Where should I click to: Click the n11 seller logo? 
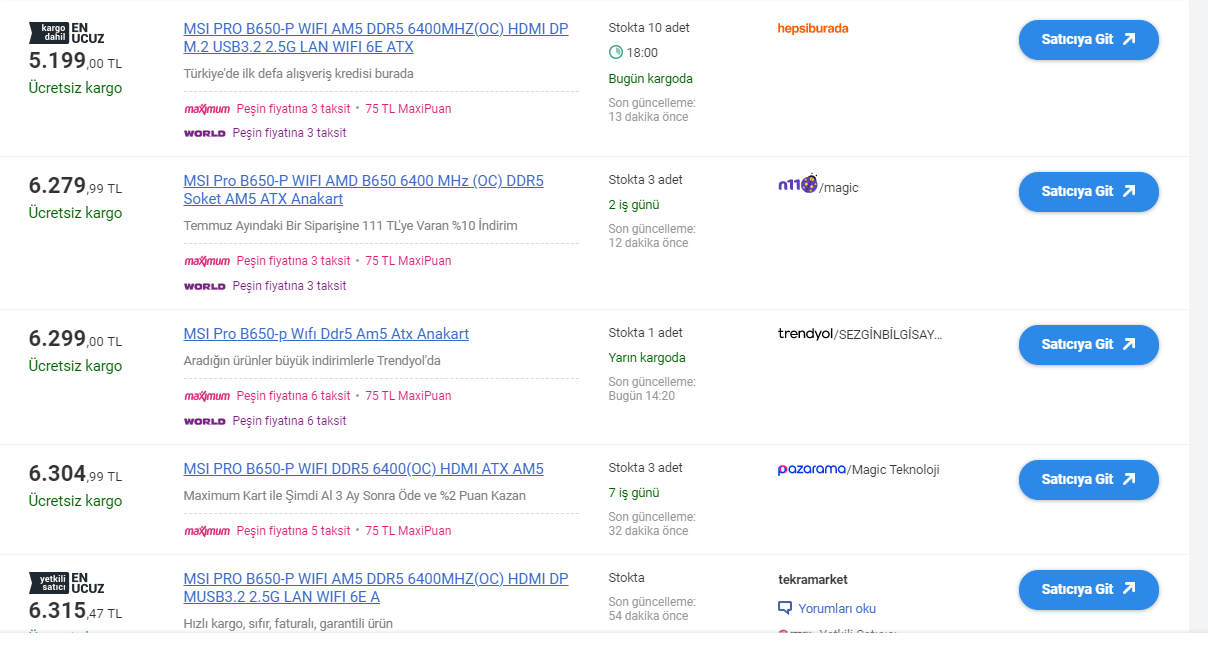pos(797,185)
